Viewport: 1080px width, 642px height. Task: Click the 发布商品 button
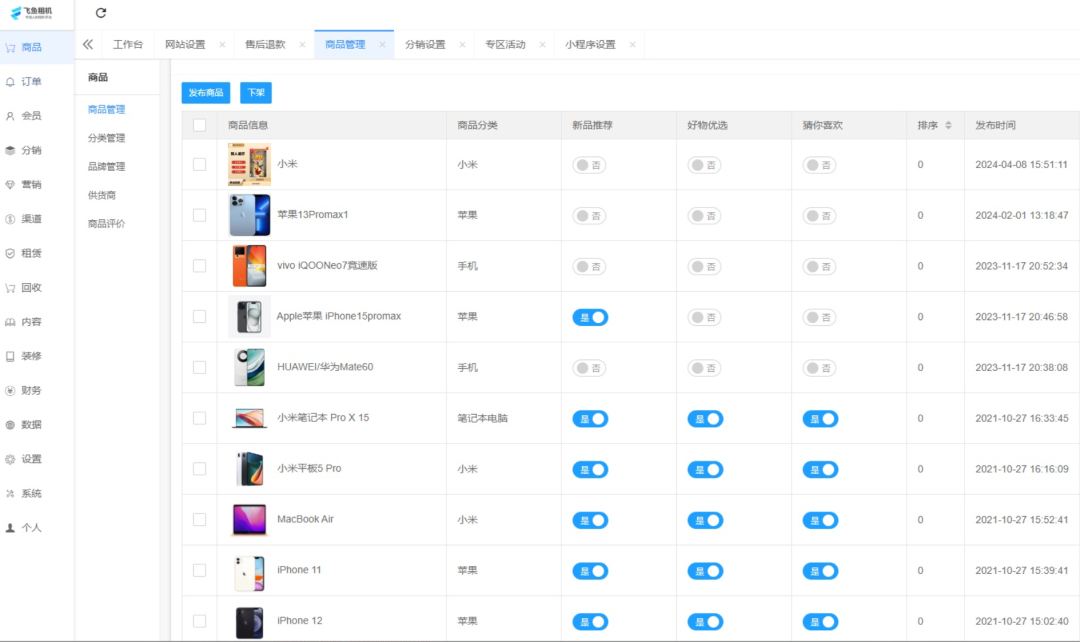[x=206, y=93]
